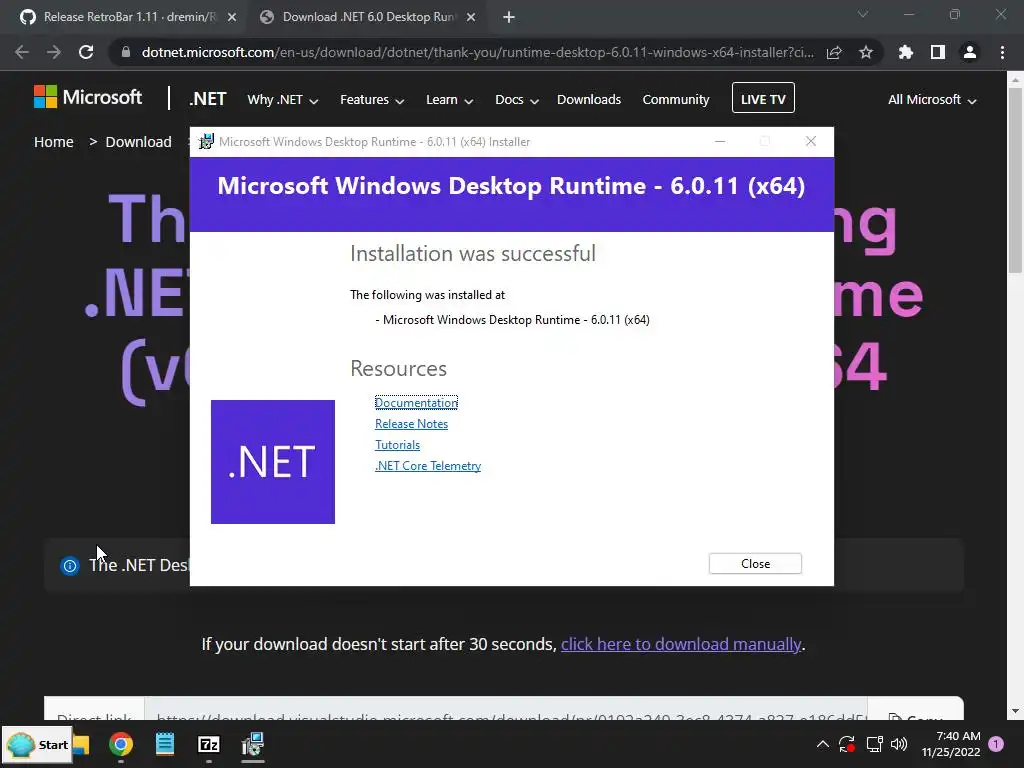
Task: Click the address bar URL
Action: point(477,52)
